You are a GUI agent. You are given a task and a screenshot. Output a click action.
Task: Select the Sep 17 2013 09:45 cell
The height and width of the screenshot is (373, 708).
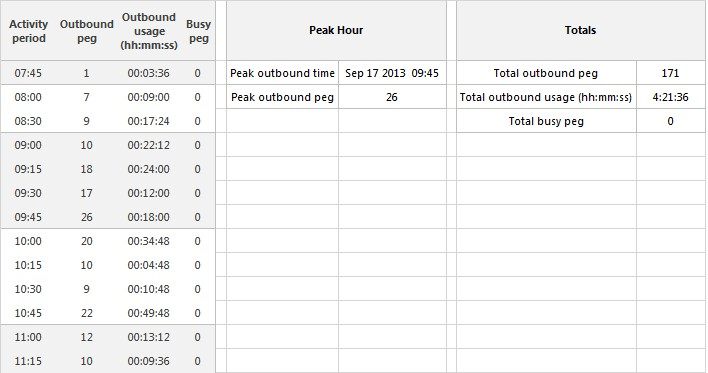click(392, 73)
